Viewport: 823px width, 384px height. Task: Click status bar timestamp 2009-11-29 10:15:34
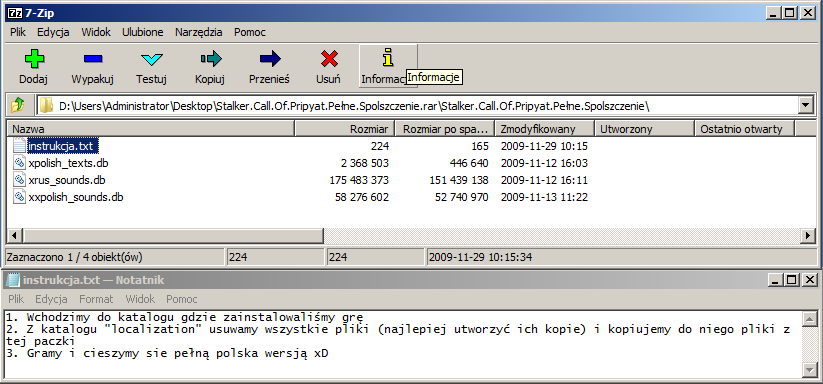pos(481,258)
